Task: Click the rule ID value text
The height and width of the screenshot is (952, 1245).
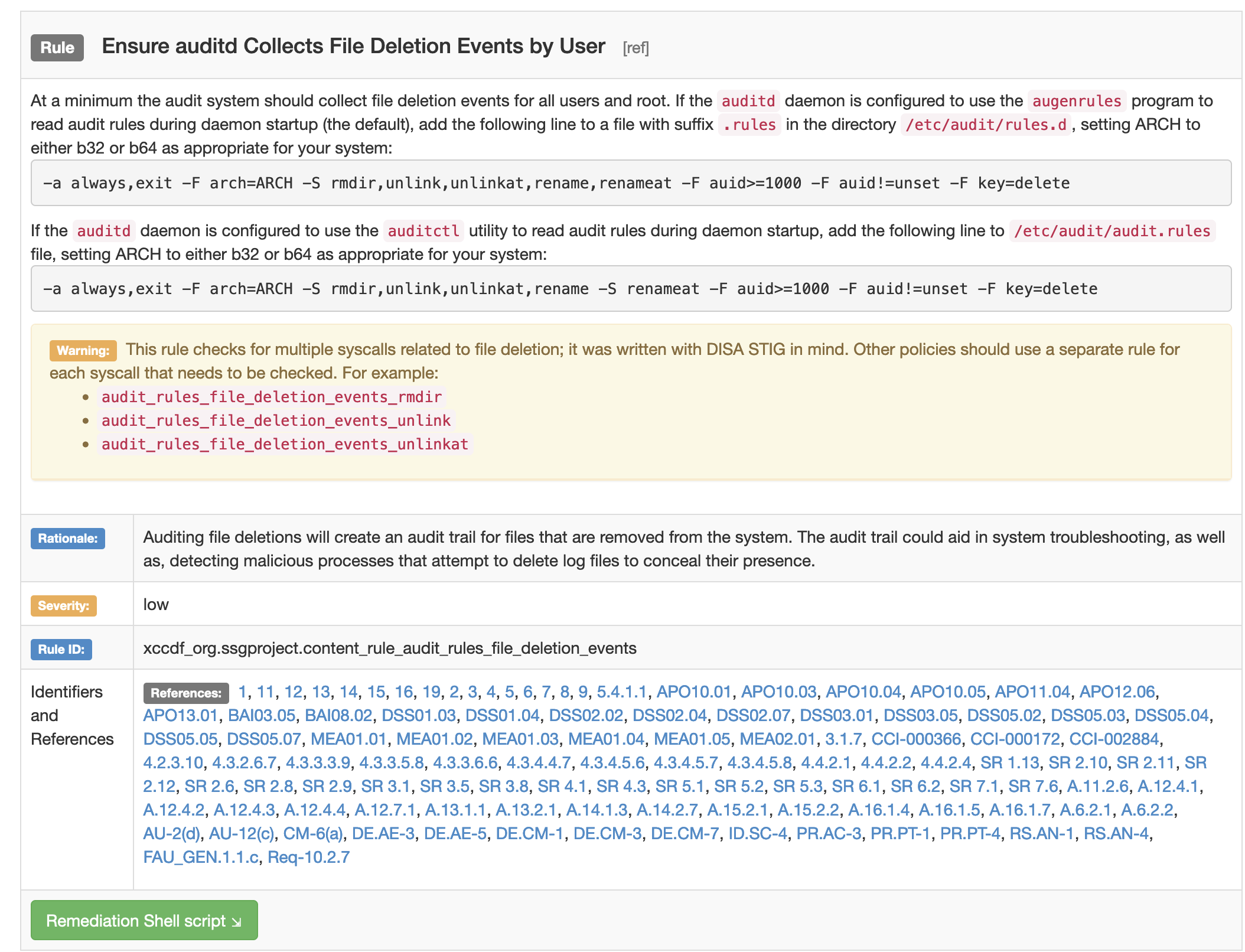Action: click(390, 648)
